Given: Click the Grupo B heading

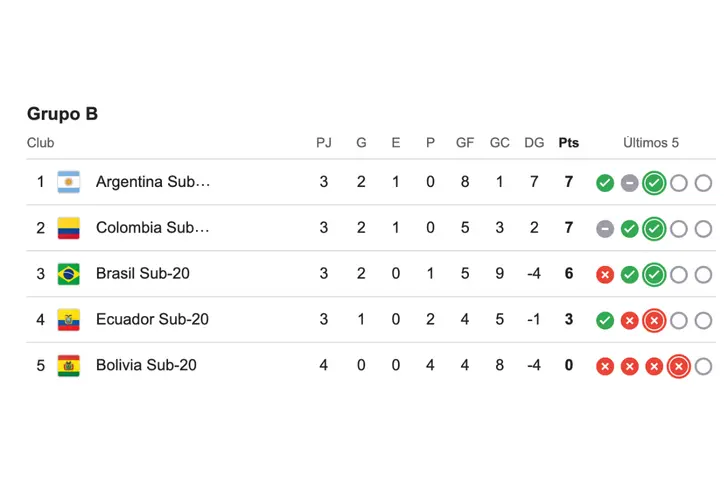Looking at the screenshot, I should [62, 114].
